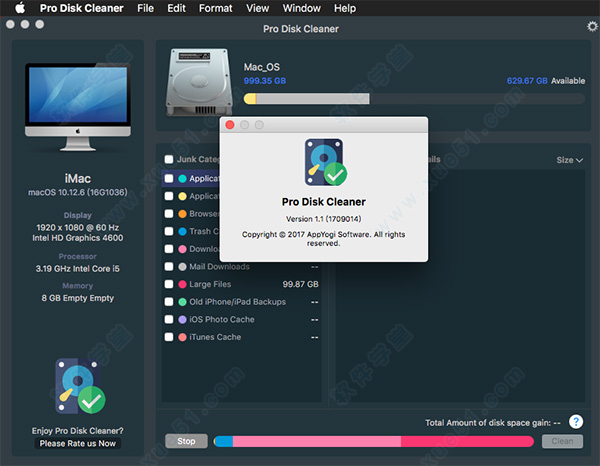This screenshot has height=466, width=600.
Task: Open the Edit menu
Action: tap(176, 8)
